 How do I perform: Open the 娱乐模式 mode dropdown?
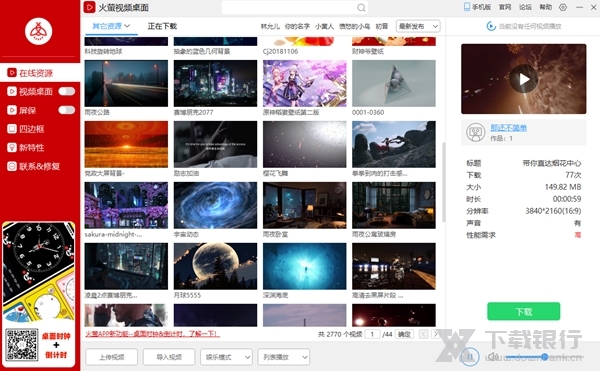tap(226, 357)
